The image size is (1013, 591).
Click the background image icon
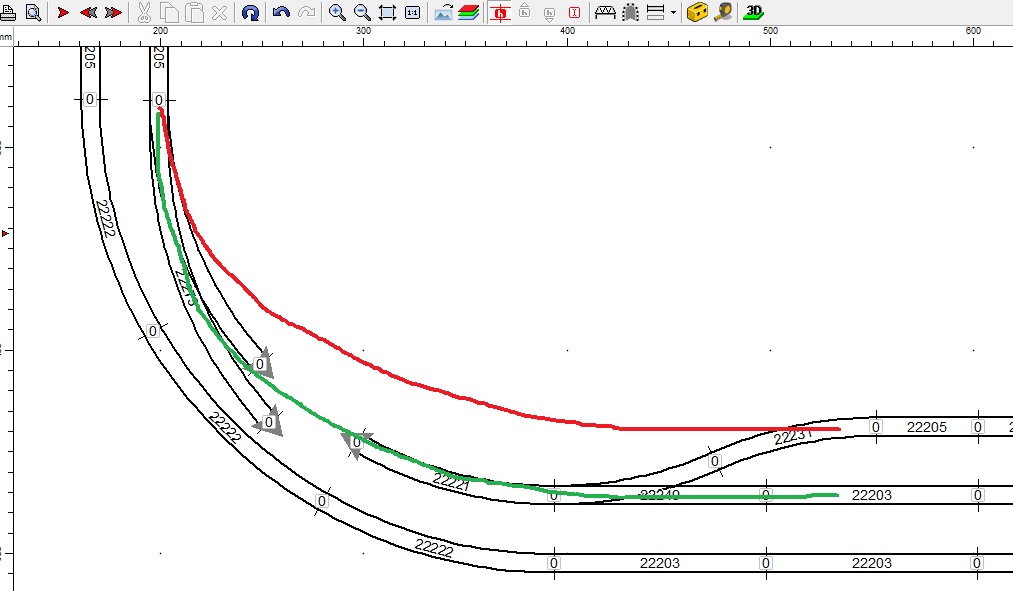coord(443,12)
